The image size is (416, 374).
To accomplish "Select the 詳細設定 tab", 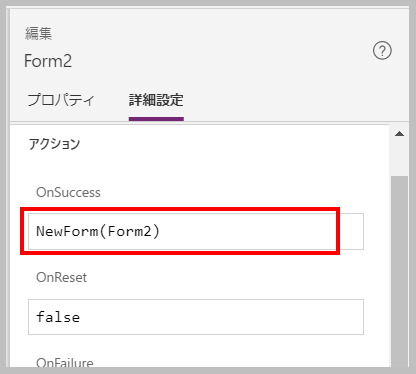I will click(156, 100).
